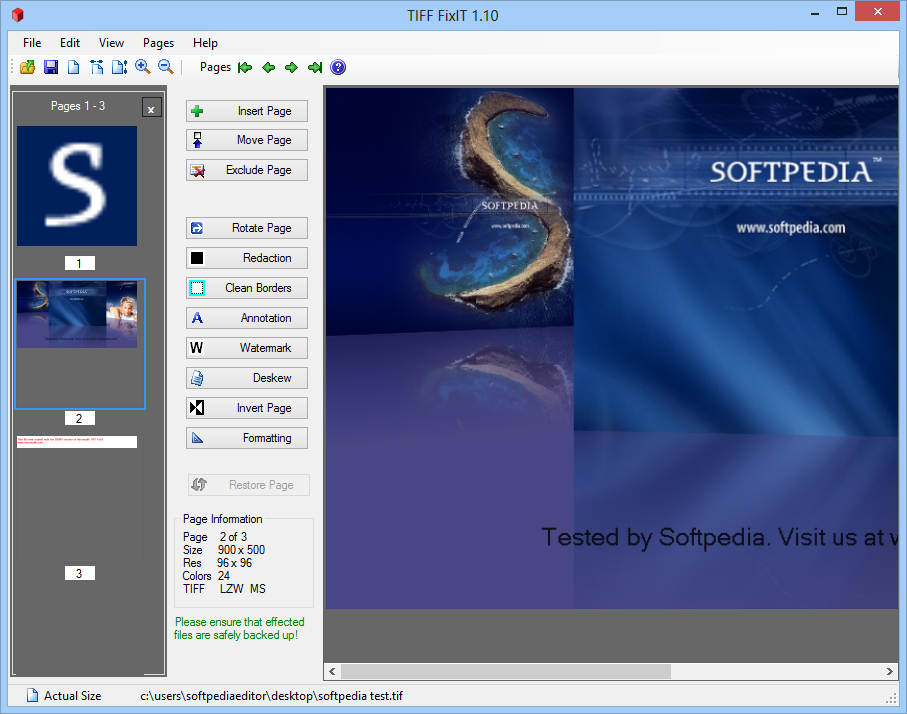Click the Watermark button
Screen dimensions: 907x714
[x=246, y=348]
